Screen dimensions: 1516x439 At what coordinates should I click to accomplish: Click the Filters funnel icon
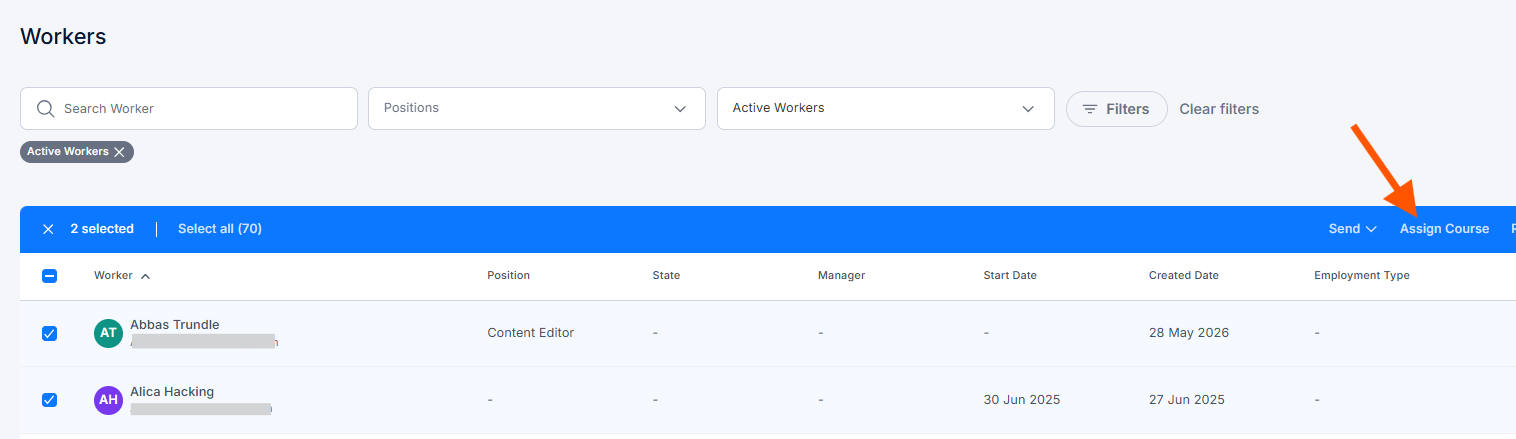(x=1090, y=109)
